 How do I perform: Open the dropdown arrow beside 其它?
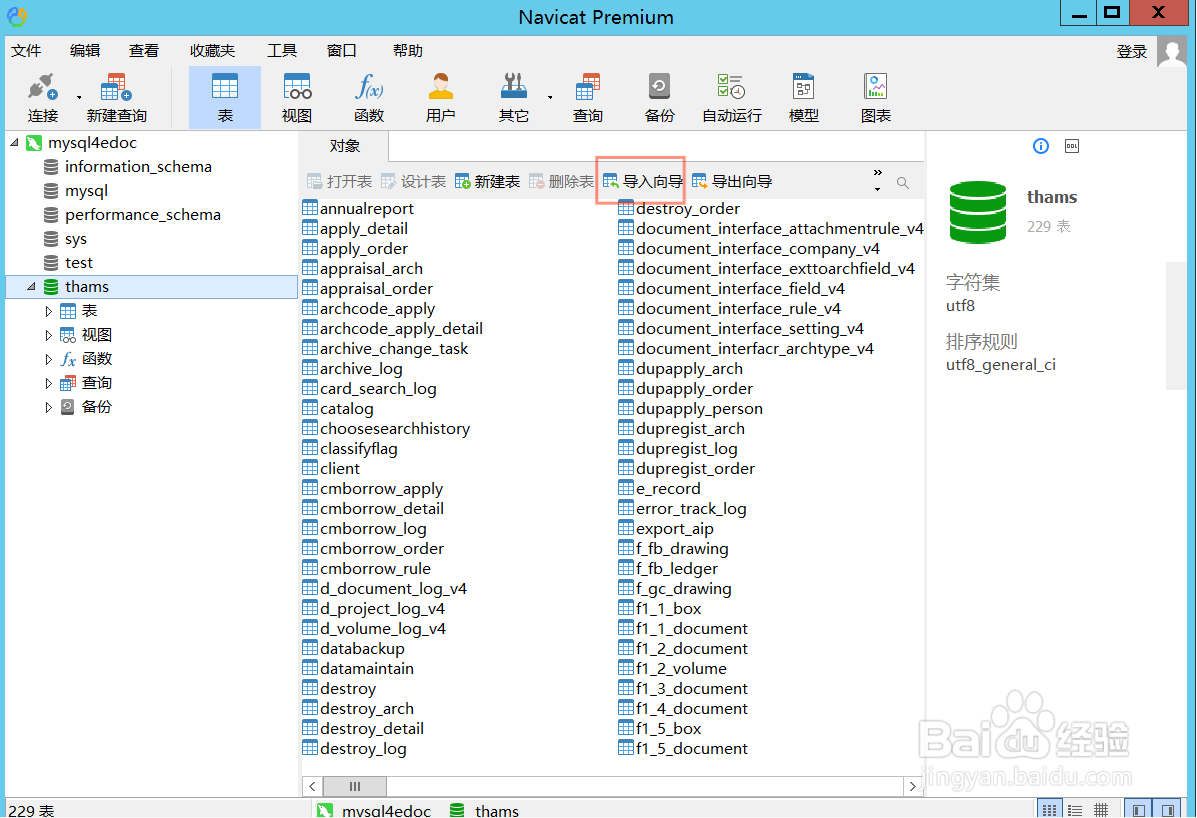pos(550,98)
